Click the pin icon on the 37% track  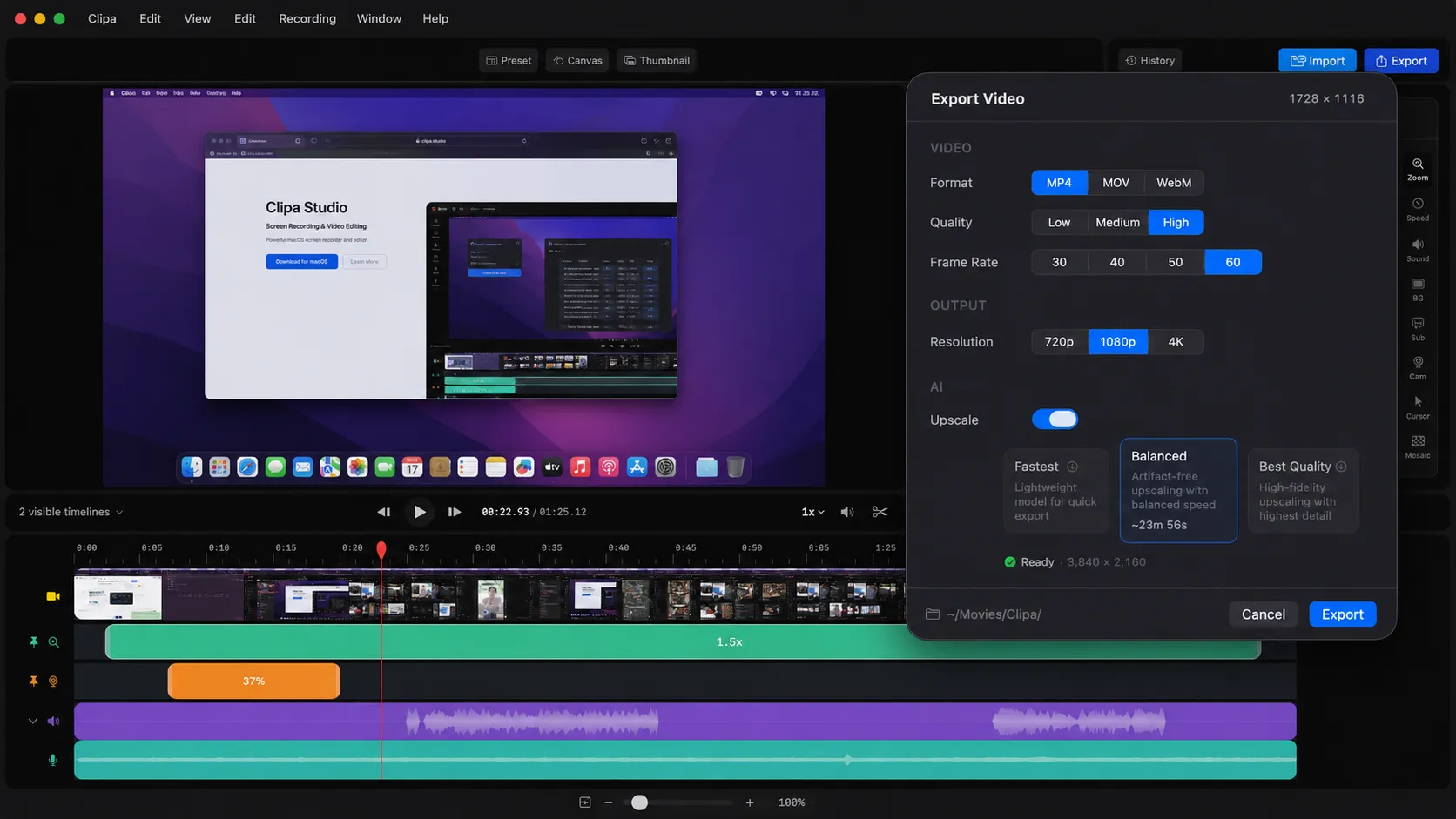pos(33,681)
